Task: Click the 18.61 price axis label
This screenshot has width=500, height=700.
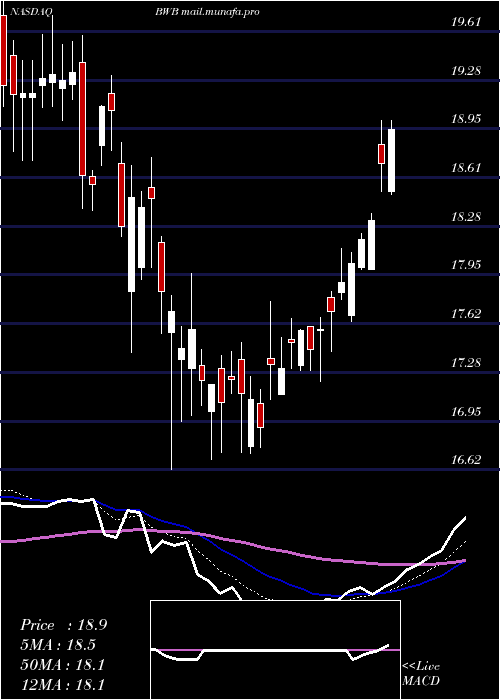Action: click(466, 168)
